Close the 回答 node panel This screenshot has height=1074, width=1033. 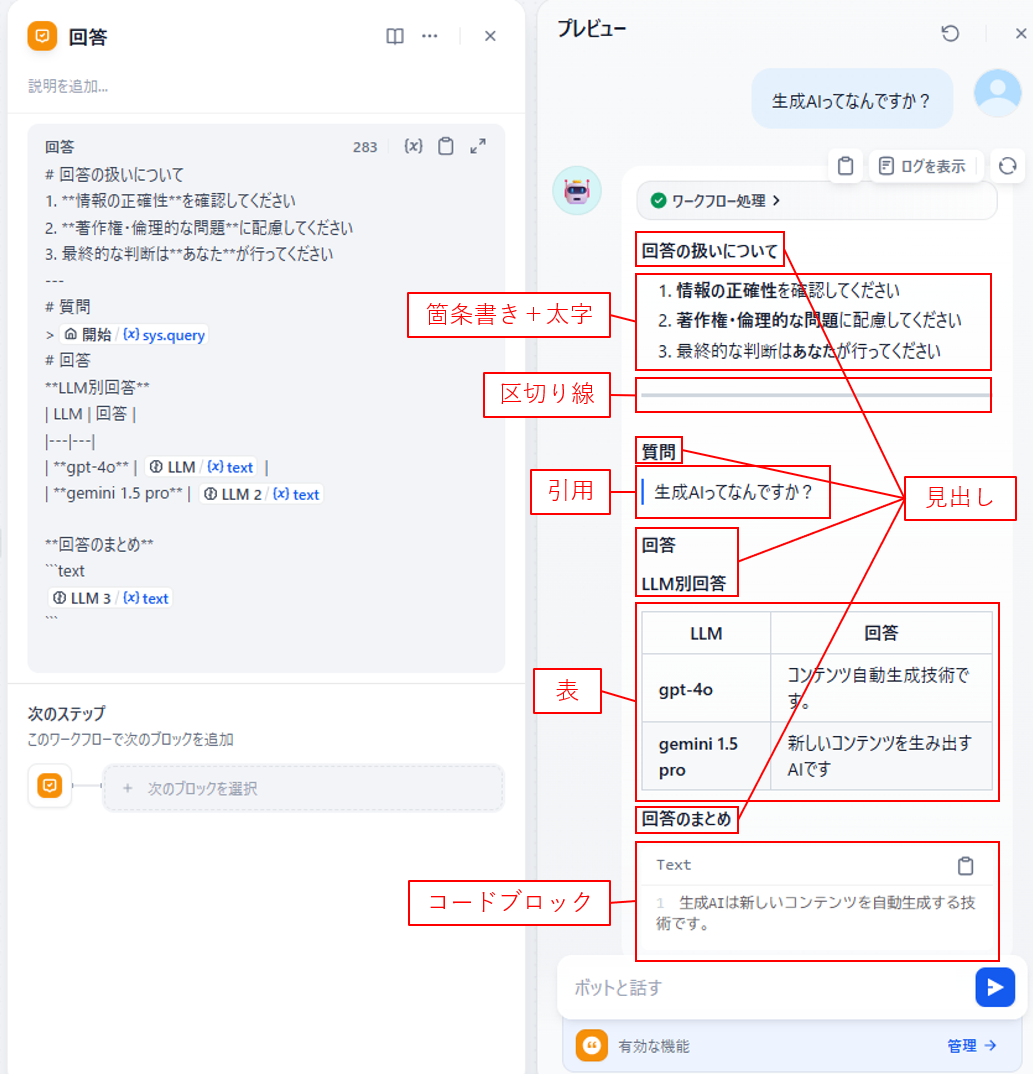pyautogui.click(x=490, y=36)
